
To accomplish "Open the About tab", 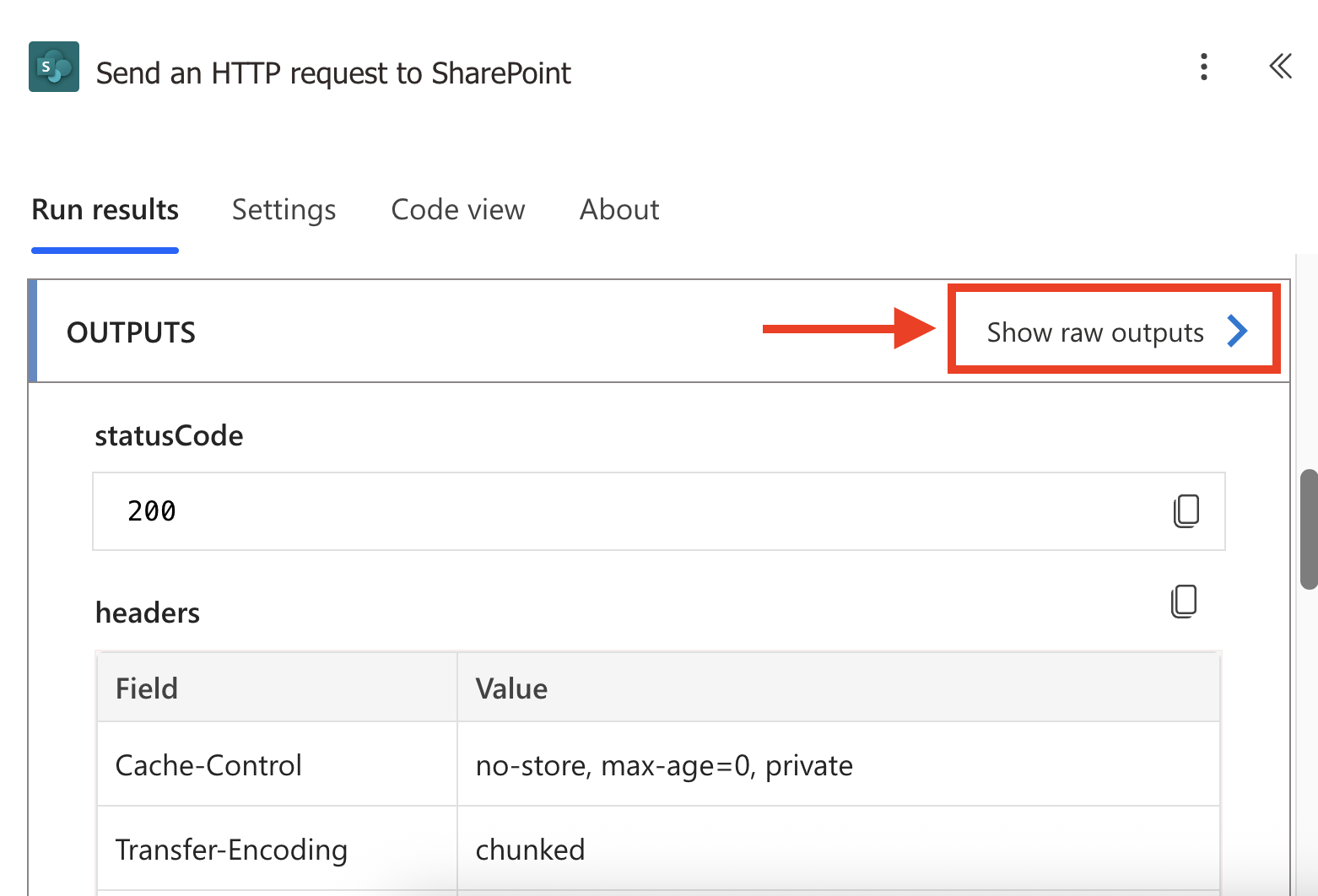I will 619,209.
